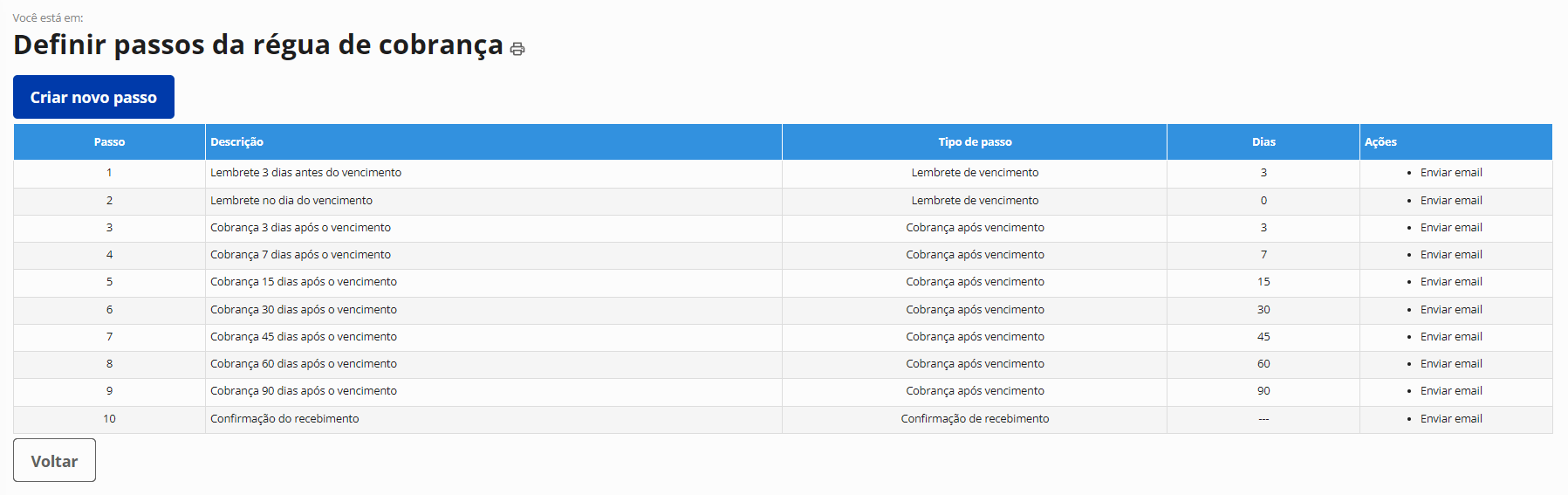This screenshot has height=495, width=1568.
Task: Select Enviar email for Cobrança 60 dias
Action: pyautogui.click(x=1450, y=364)
